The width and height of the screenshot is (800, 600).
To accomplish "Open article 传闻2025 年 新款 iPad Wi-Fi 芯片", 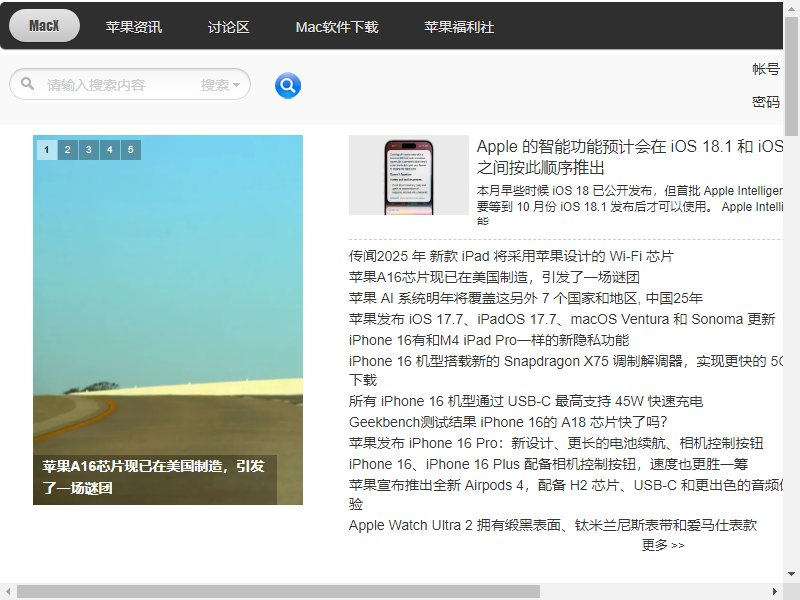I will [511, 256].
